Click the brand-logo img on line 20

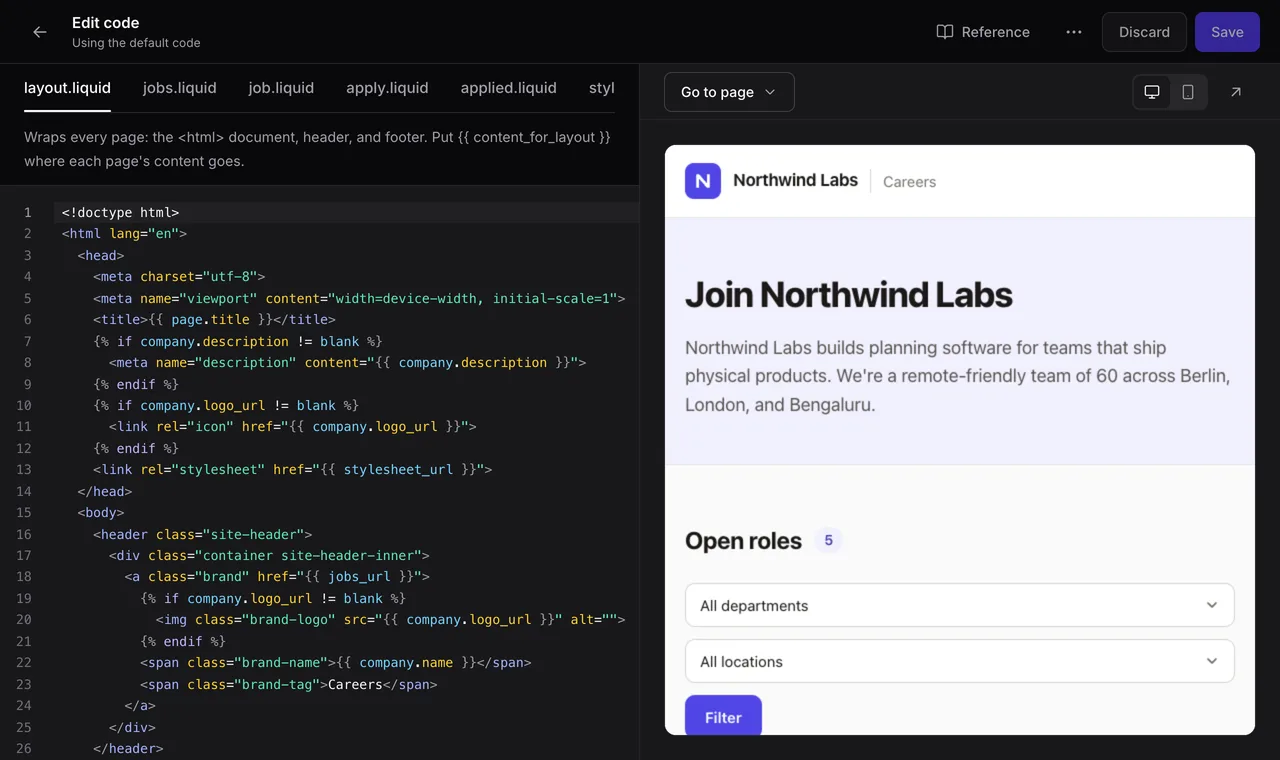pyautogui.click(x=390, y=619)
